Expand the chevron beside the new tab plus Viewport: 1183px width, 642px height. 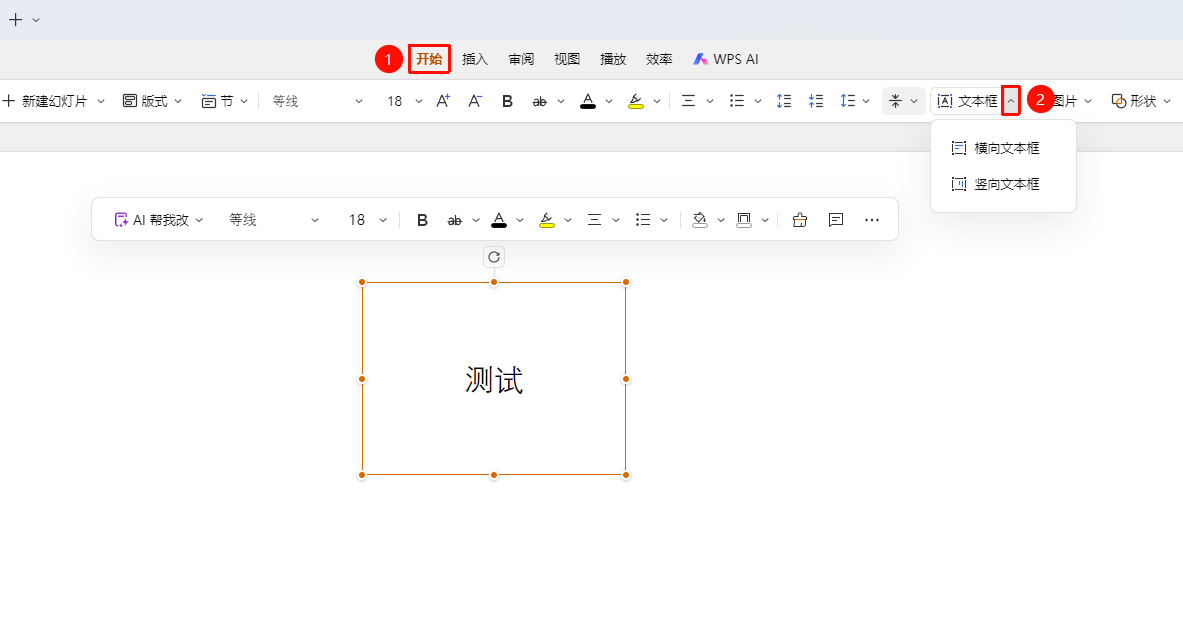click(x=35, y=20)
